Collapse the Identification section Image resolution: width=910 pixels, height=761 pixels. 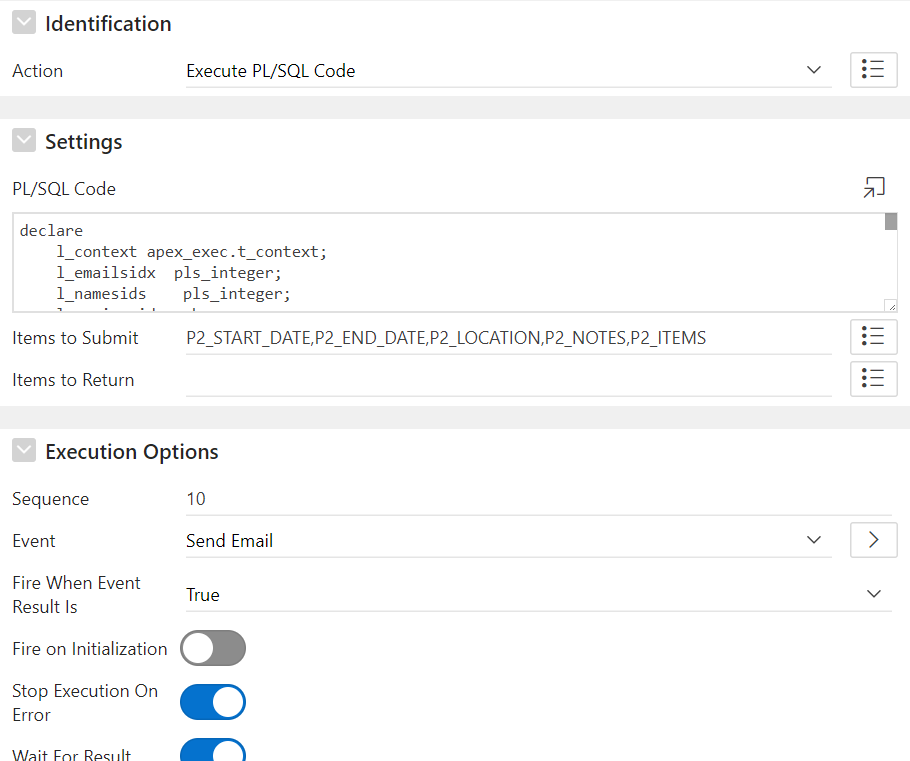coord(24,23)
